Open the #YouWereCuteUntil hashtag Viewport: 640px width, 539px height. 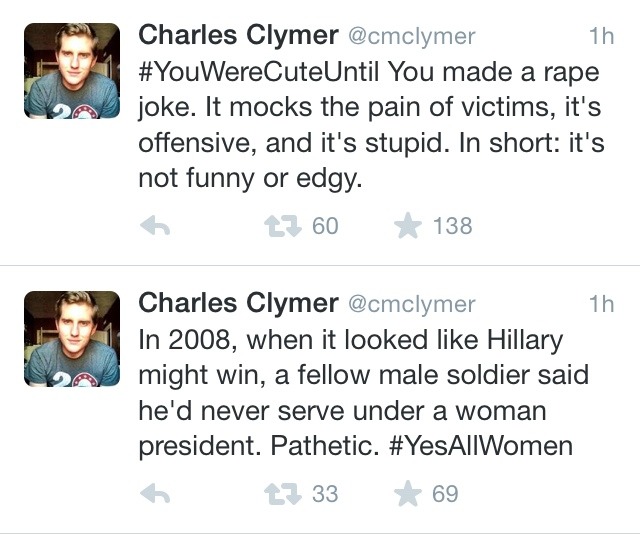[x=258, y=72]
